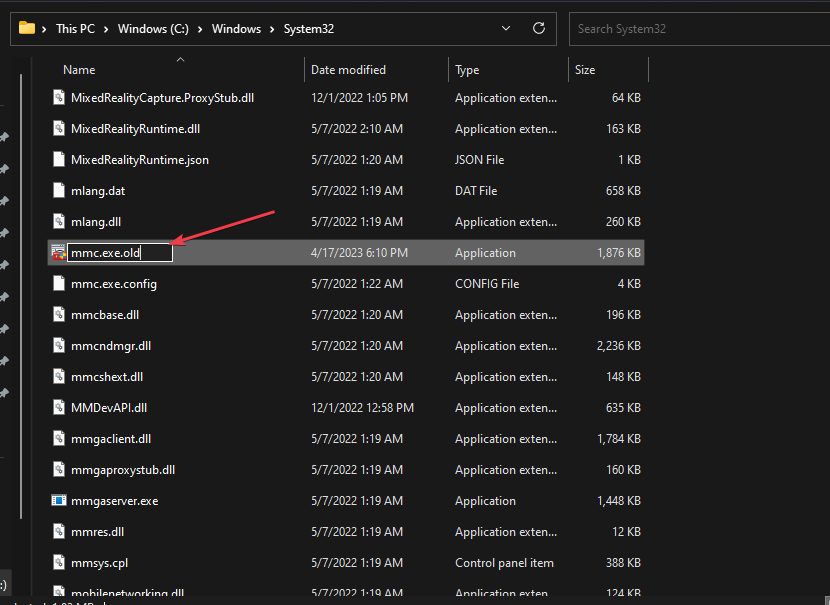Expand the chevron after This PC in address bar
The height and width of the screenshot is (605, 830).
click(106, 29)
